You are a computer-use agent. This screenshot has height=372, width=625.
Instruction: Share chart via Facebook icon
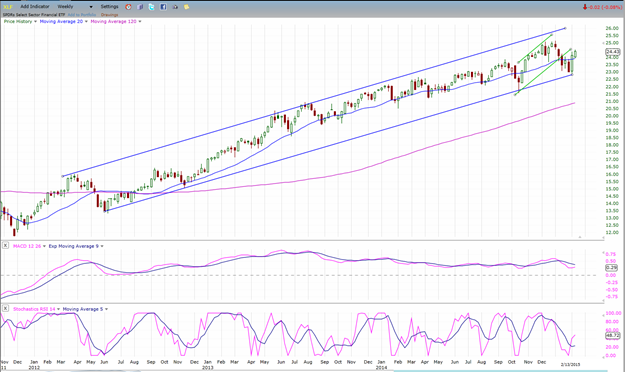tap(163, 7)
